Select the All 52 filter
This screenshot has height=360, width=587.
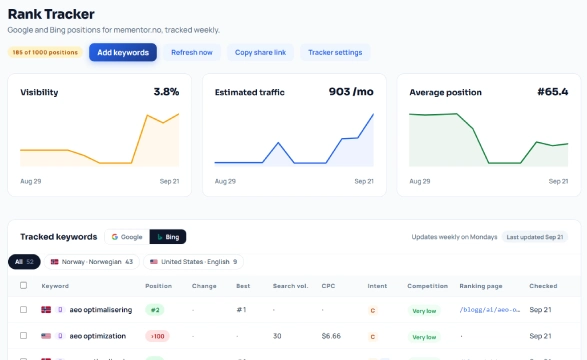24,262
